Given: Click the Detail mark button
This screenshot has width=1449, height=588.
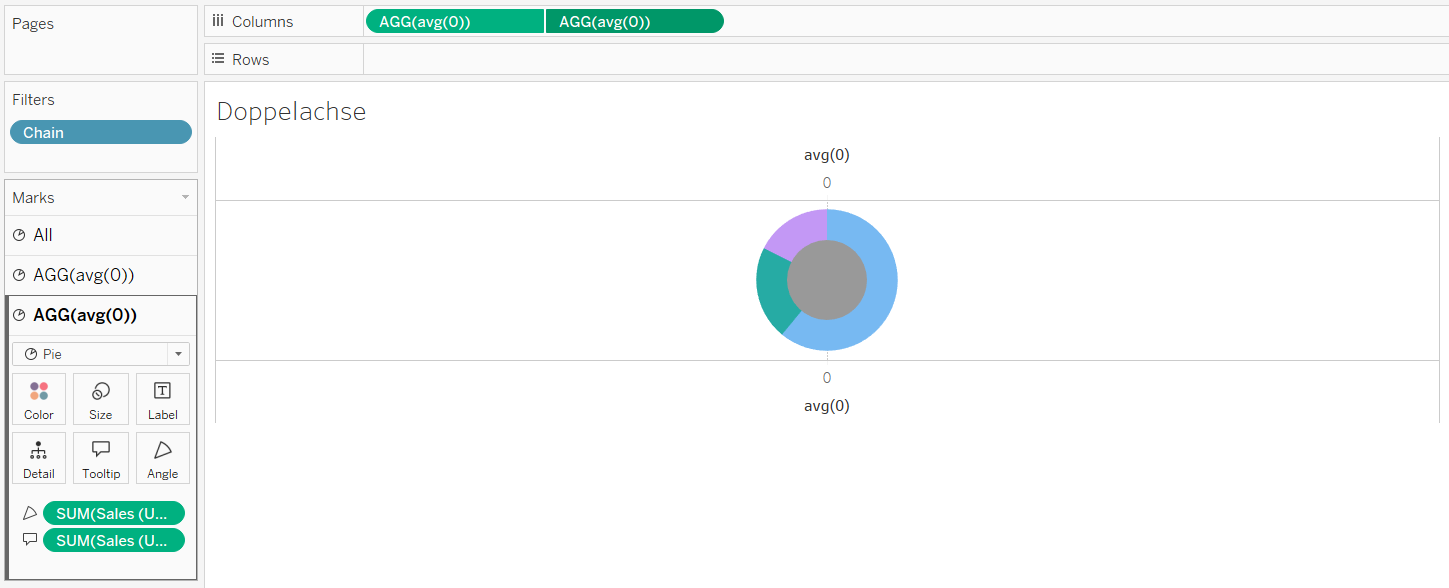Looking at the screenshot, I should [x=39, y=458].
